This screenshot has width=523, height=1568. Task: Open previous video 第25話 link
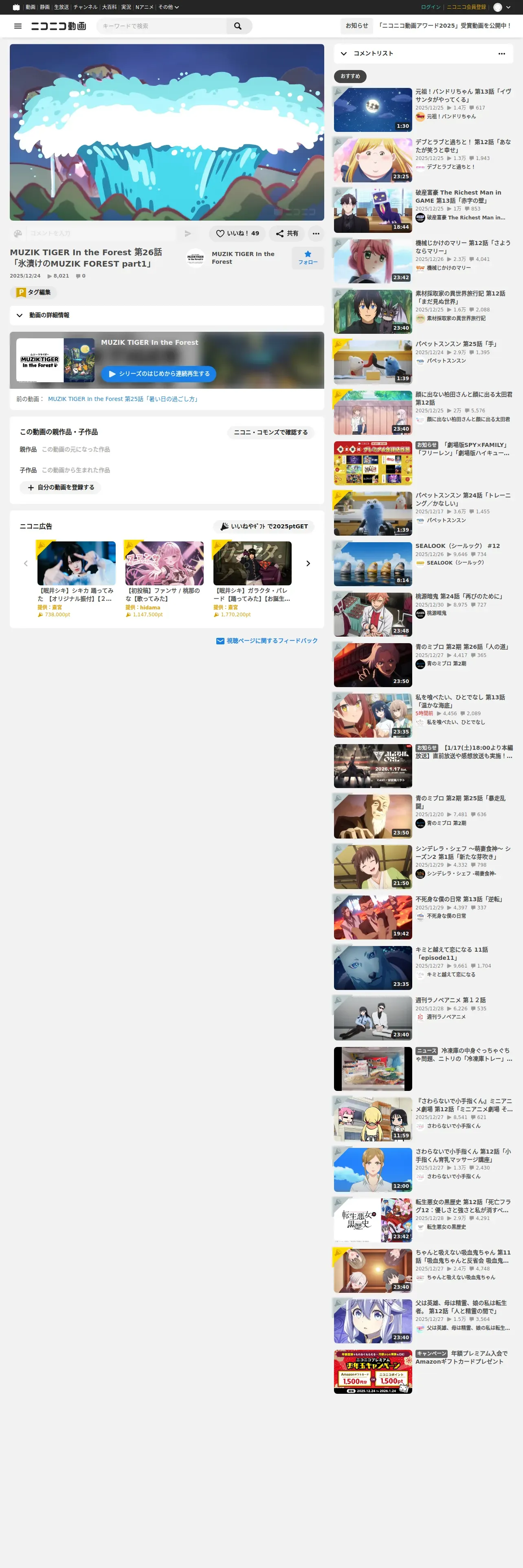[123, 399]
